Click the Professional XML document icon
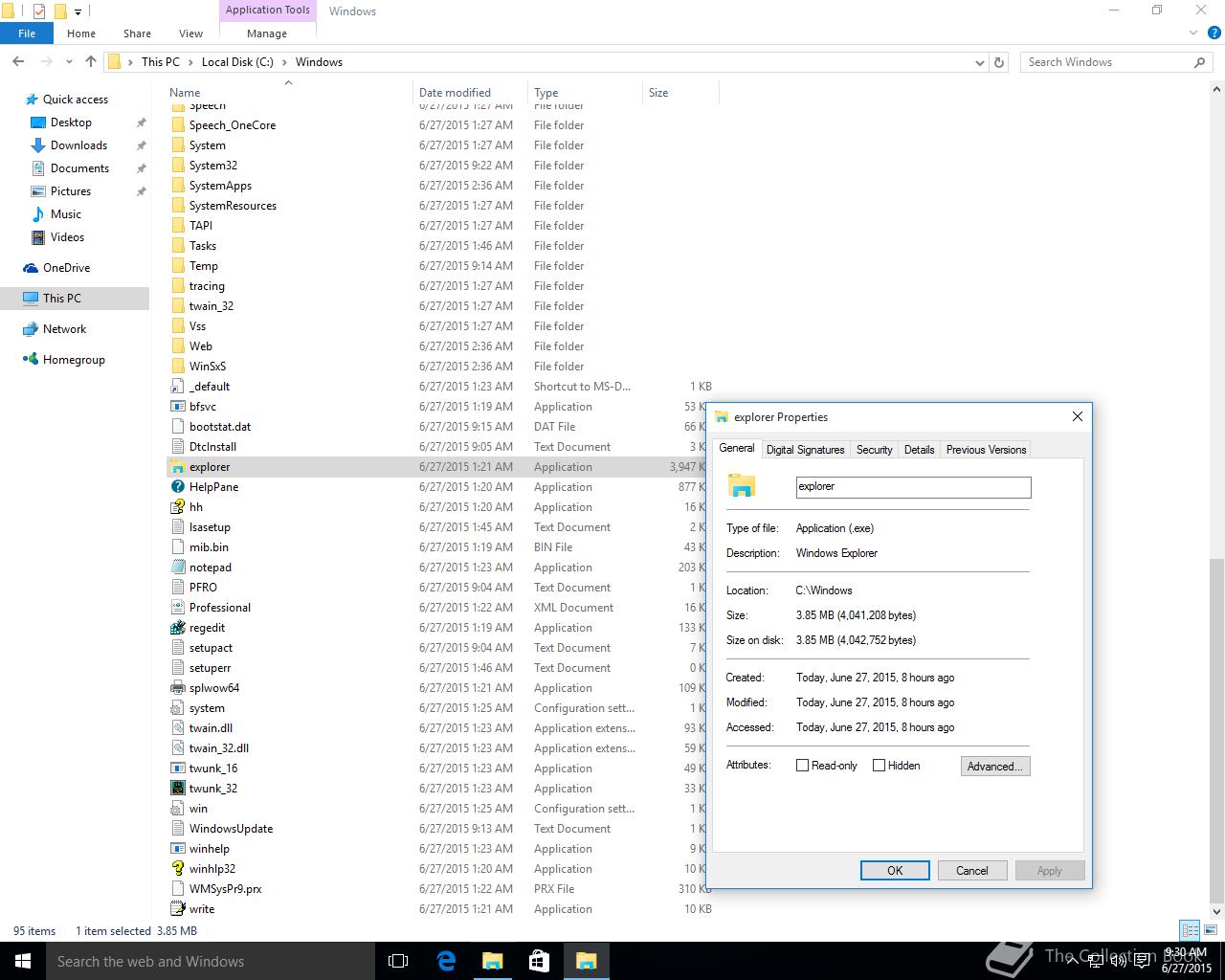 tap(177, 608)
